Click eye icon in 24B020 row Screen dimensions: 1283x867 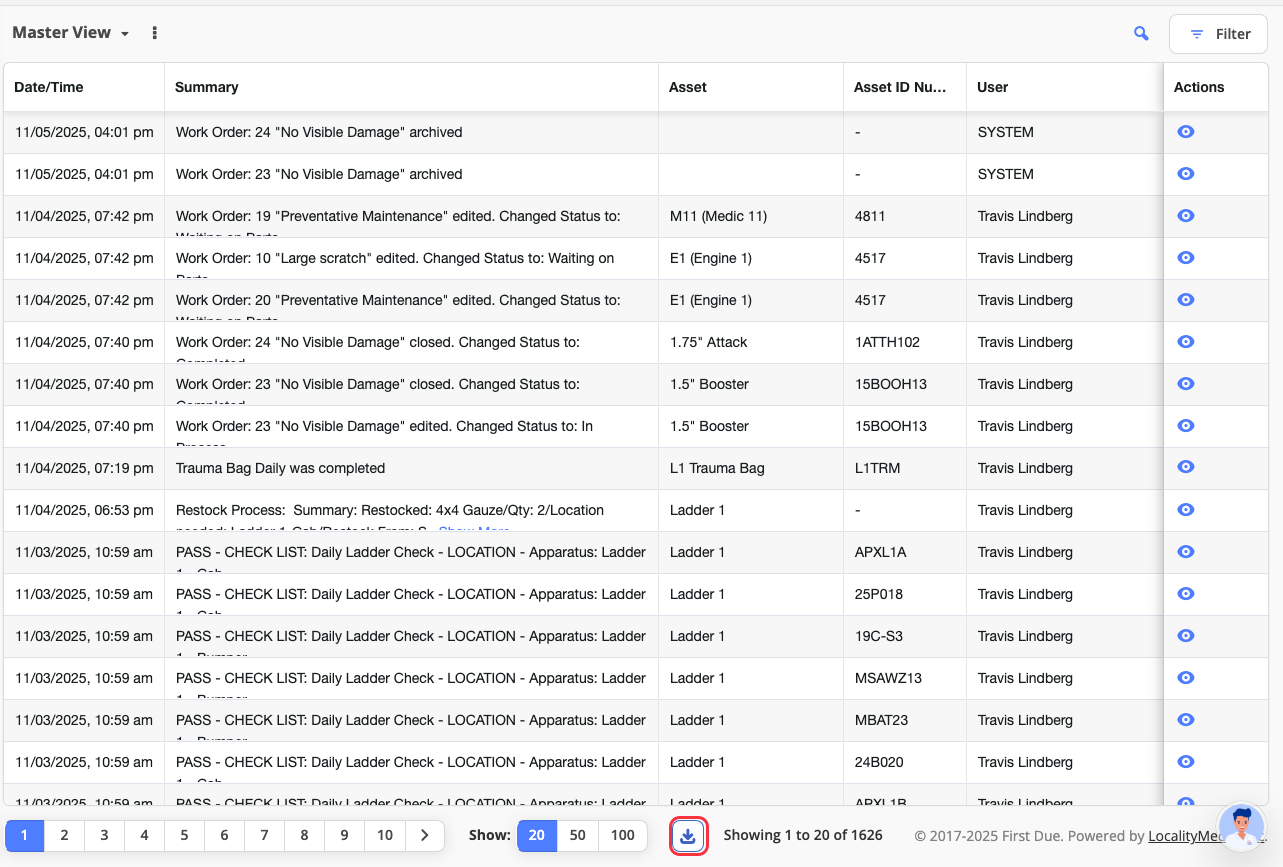[x=1186, y=762]
